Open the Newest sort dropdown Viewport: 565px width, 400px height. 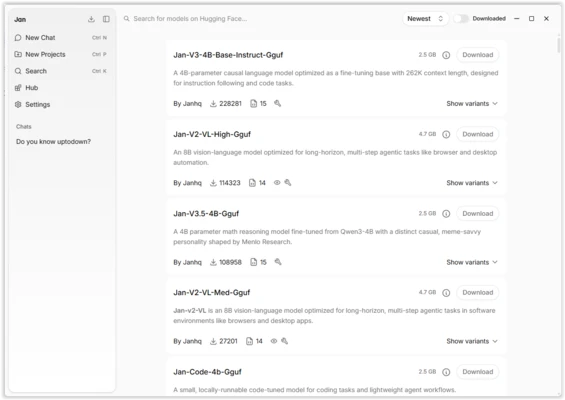click(425, 19)
